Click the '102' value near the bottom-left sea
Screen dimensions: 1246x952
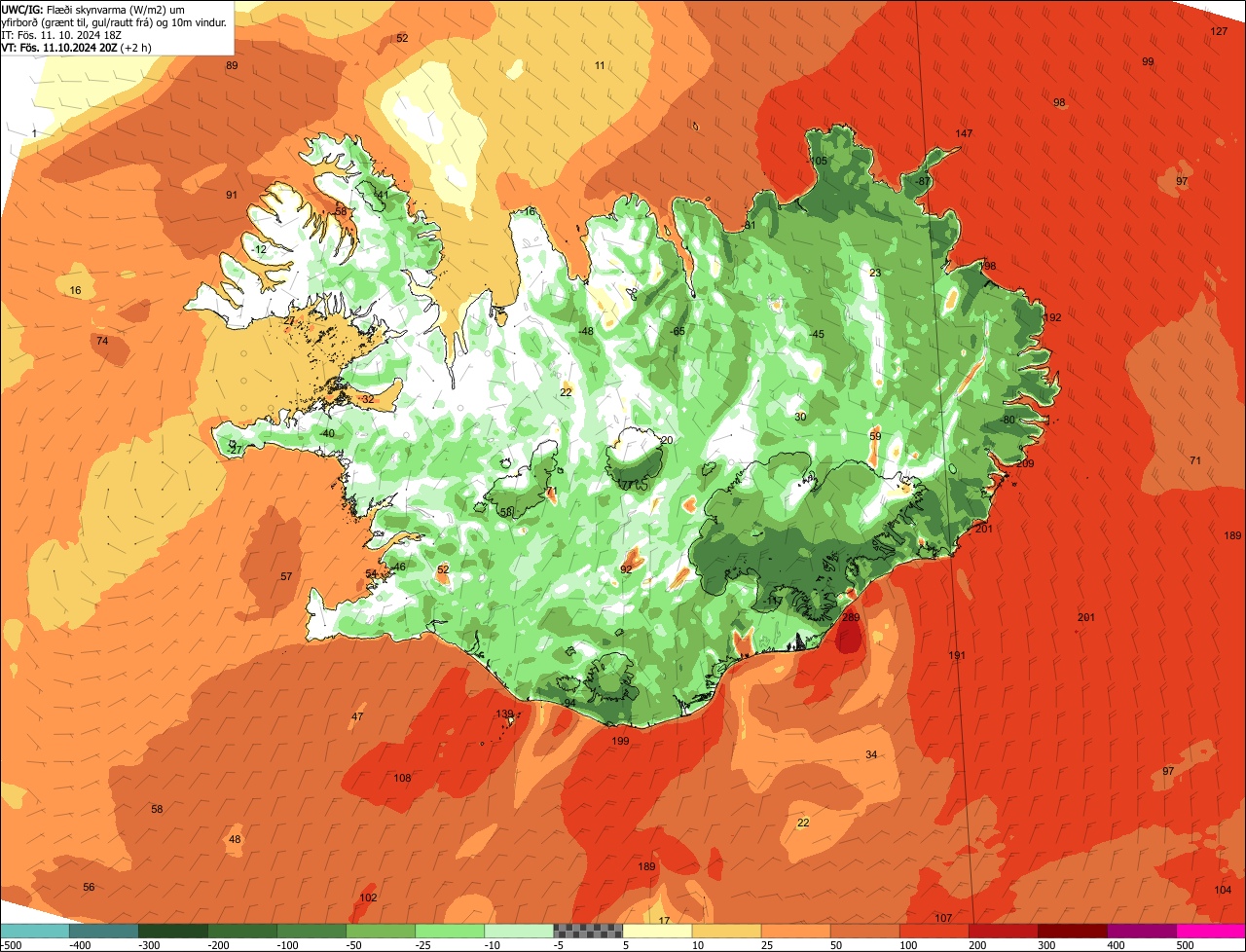pos(368,897)
